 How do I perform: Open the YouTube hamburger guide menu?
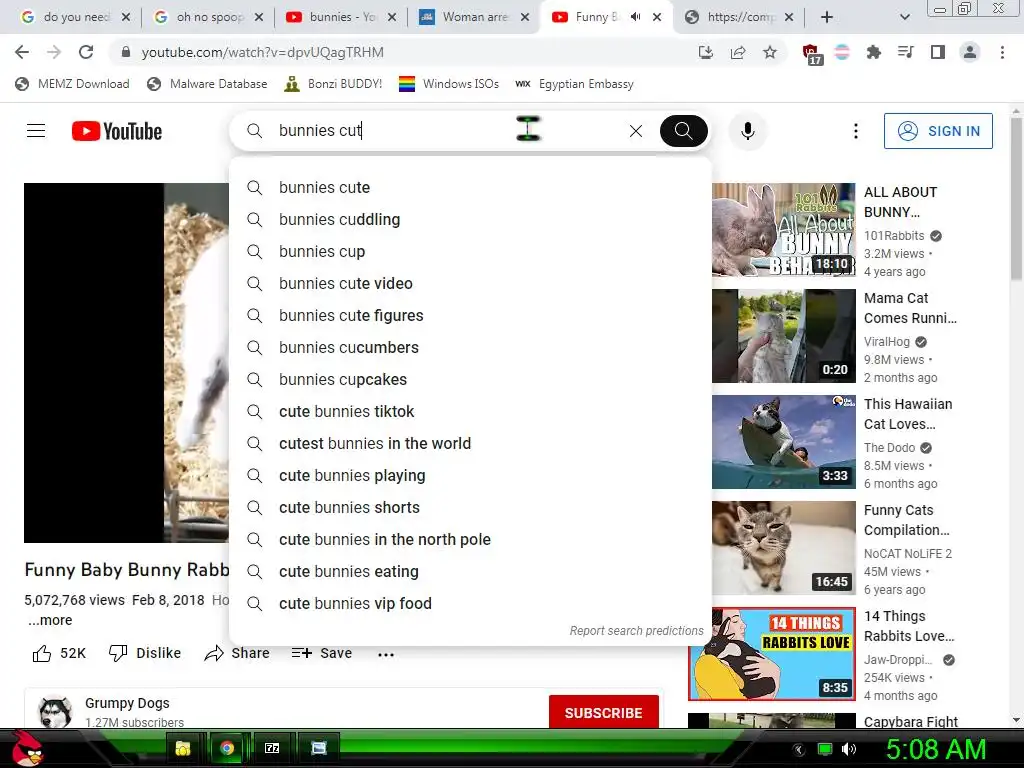coord(36,131)
